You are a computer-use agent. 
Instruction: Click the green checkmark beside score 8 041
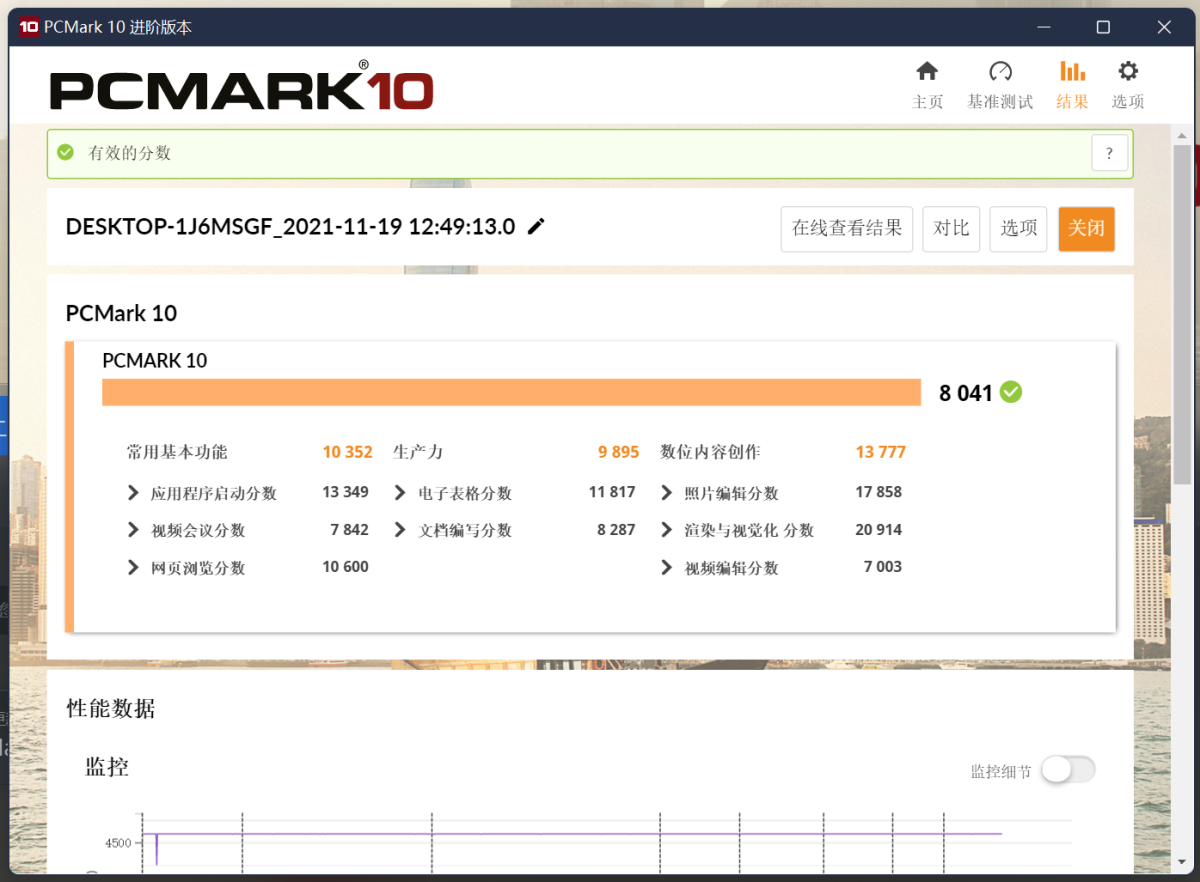click(1011, 392)
